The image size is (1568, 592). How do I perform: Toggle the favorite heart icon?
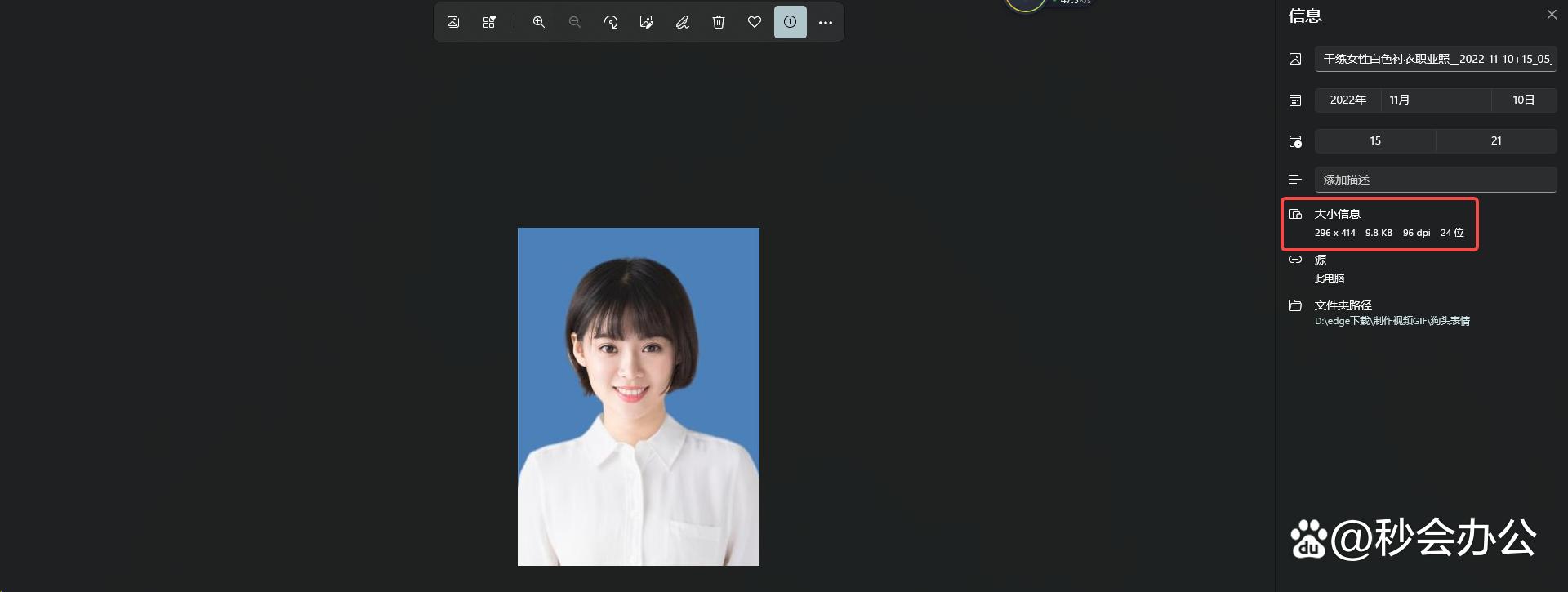pos(755,22)
